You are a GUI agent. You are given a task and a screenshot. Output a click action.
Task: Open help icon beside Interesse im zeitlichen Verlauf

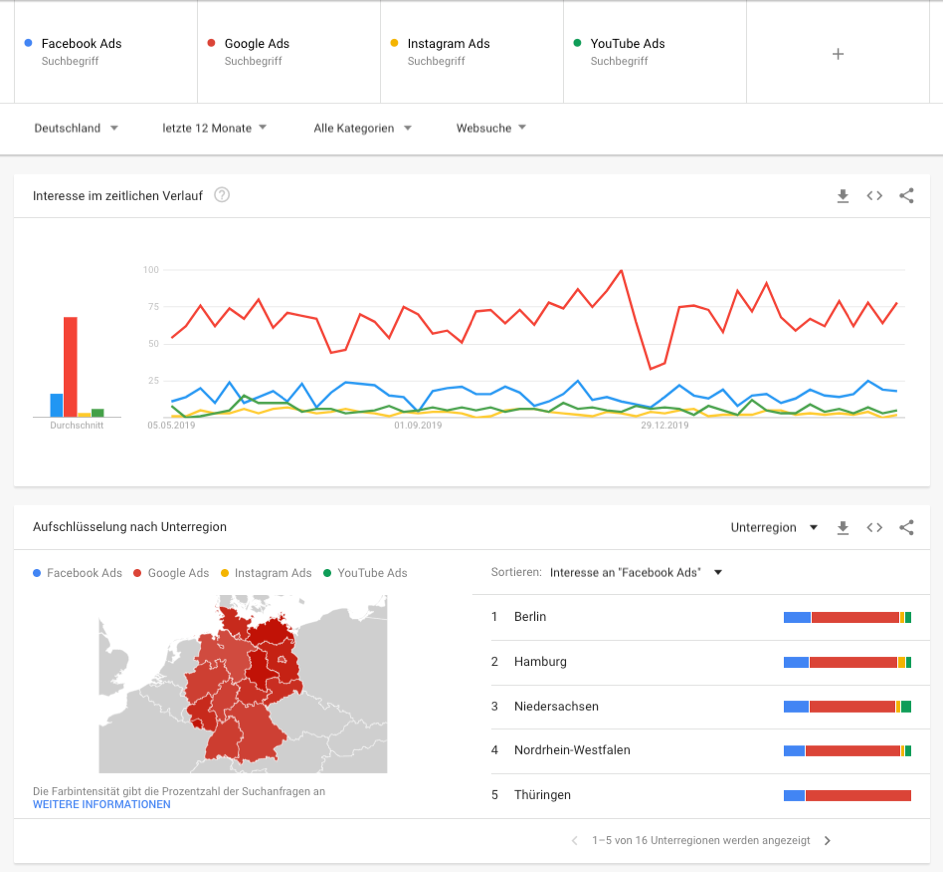click(x=222, y=195)
